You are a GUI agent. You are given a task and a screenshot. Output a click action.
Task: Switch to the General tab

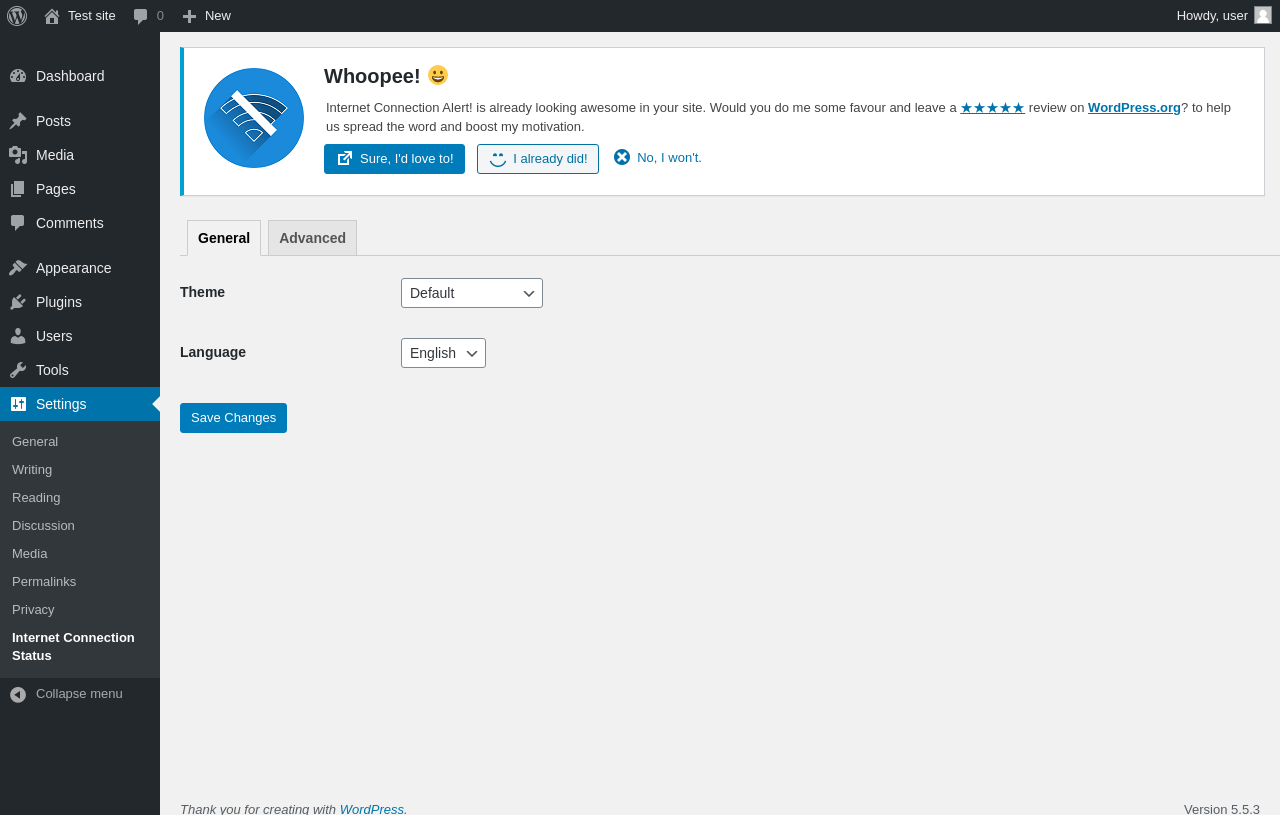[x=224, y=238]
